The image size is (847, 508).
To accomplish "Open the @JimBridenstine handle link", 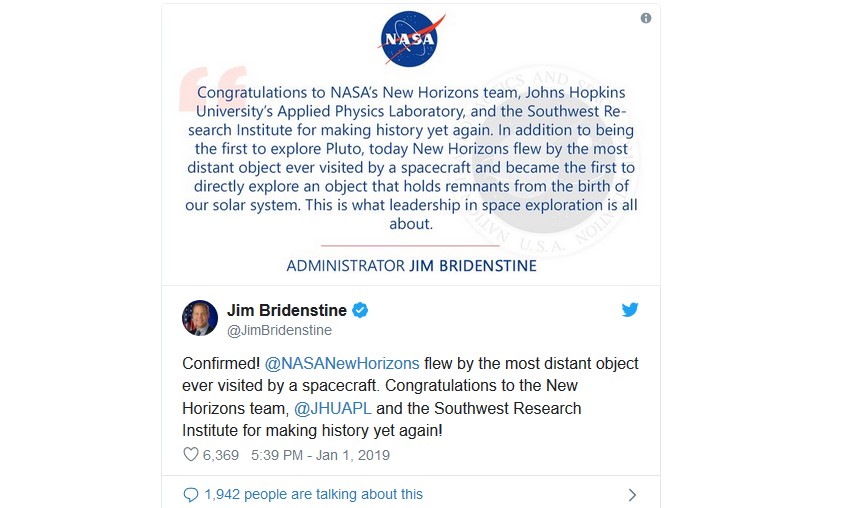I will pyautogui.click(x=280, y=330).
